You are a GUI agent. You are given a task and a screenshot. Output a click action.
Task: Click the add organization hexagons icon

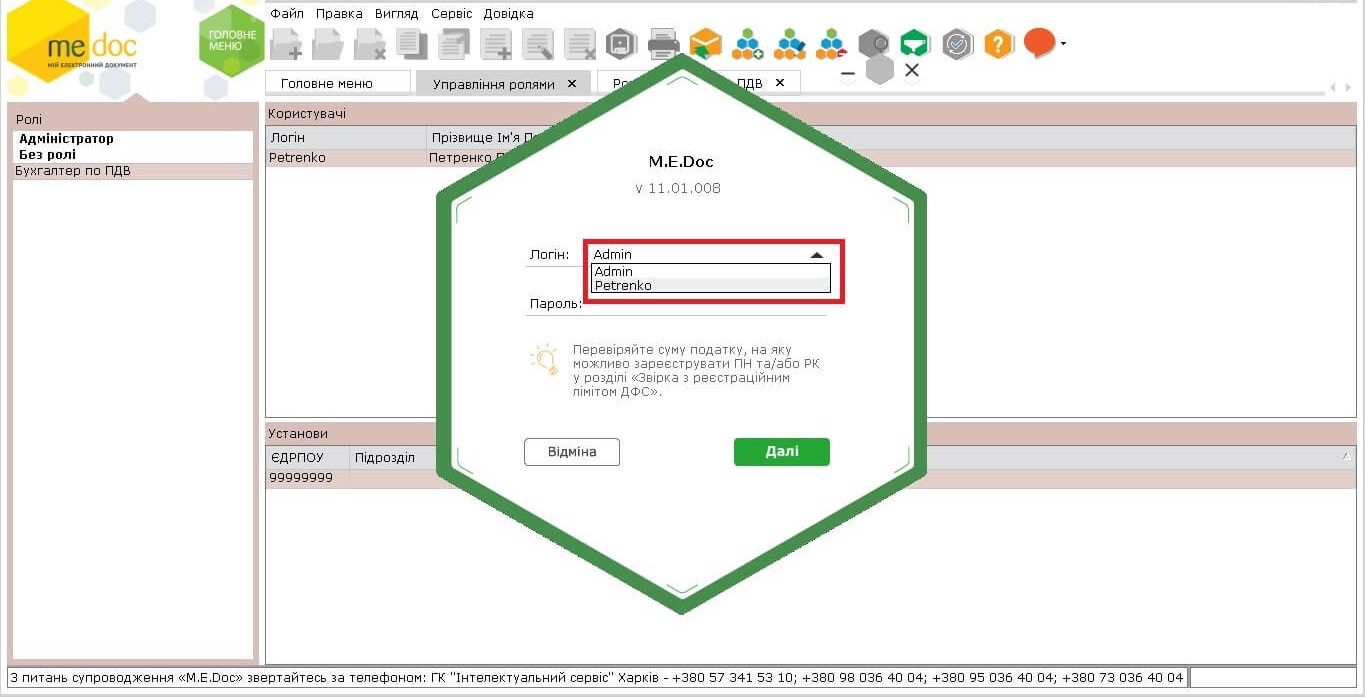tap(748, 44)
